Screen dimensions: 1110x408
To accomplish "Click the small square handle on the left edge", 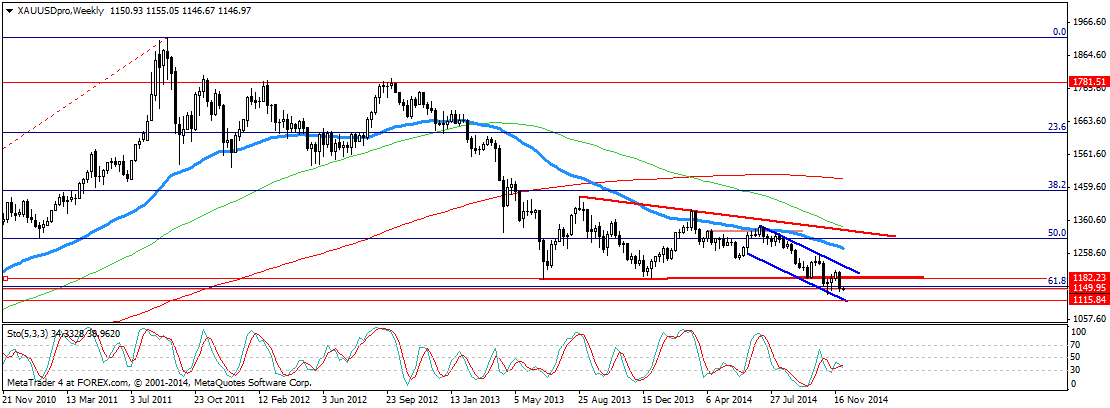I will [4, 280].
